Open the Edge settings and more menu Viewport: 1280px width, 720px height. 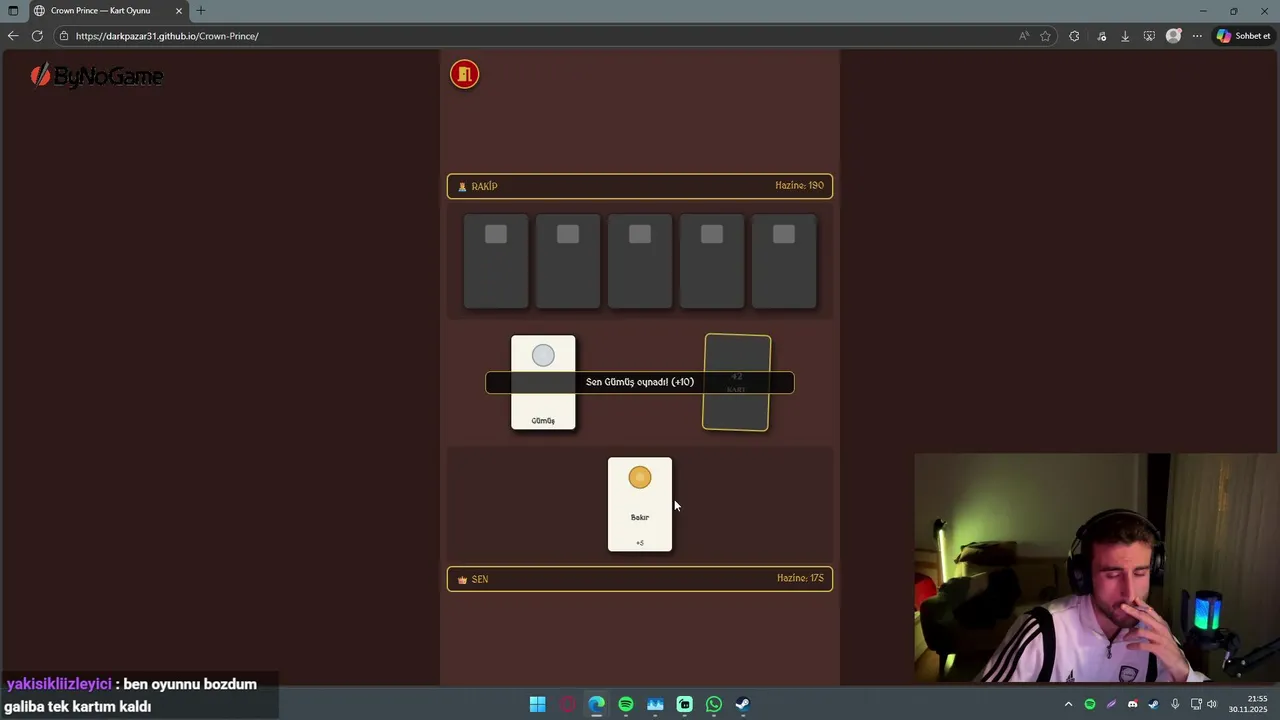coord(1197,36)
